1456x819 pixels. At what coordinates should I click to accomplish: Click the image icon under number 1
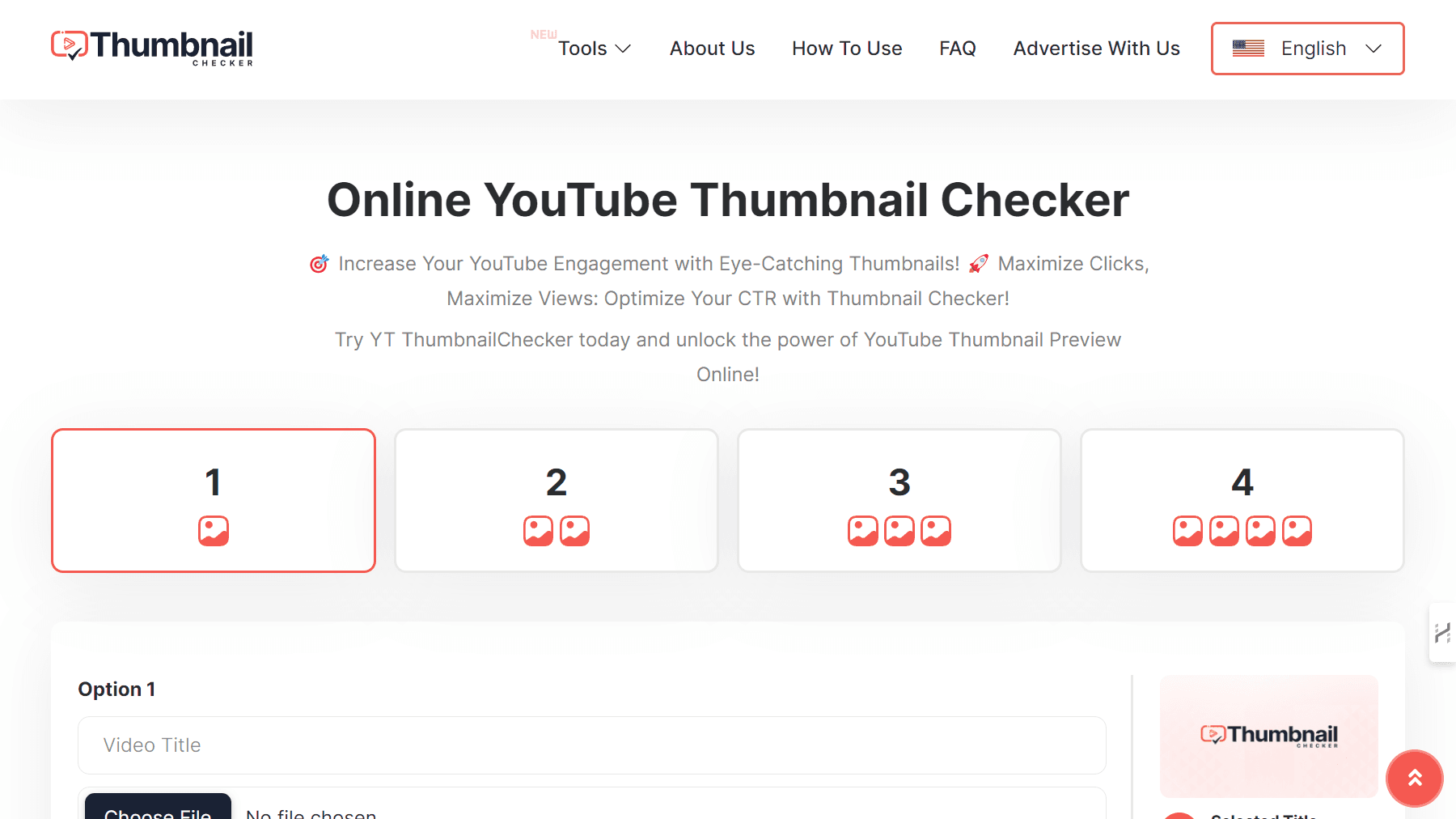coord(214,531)
